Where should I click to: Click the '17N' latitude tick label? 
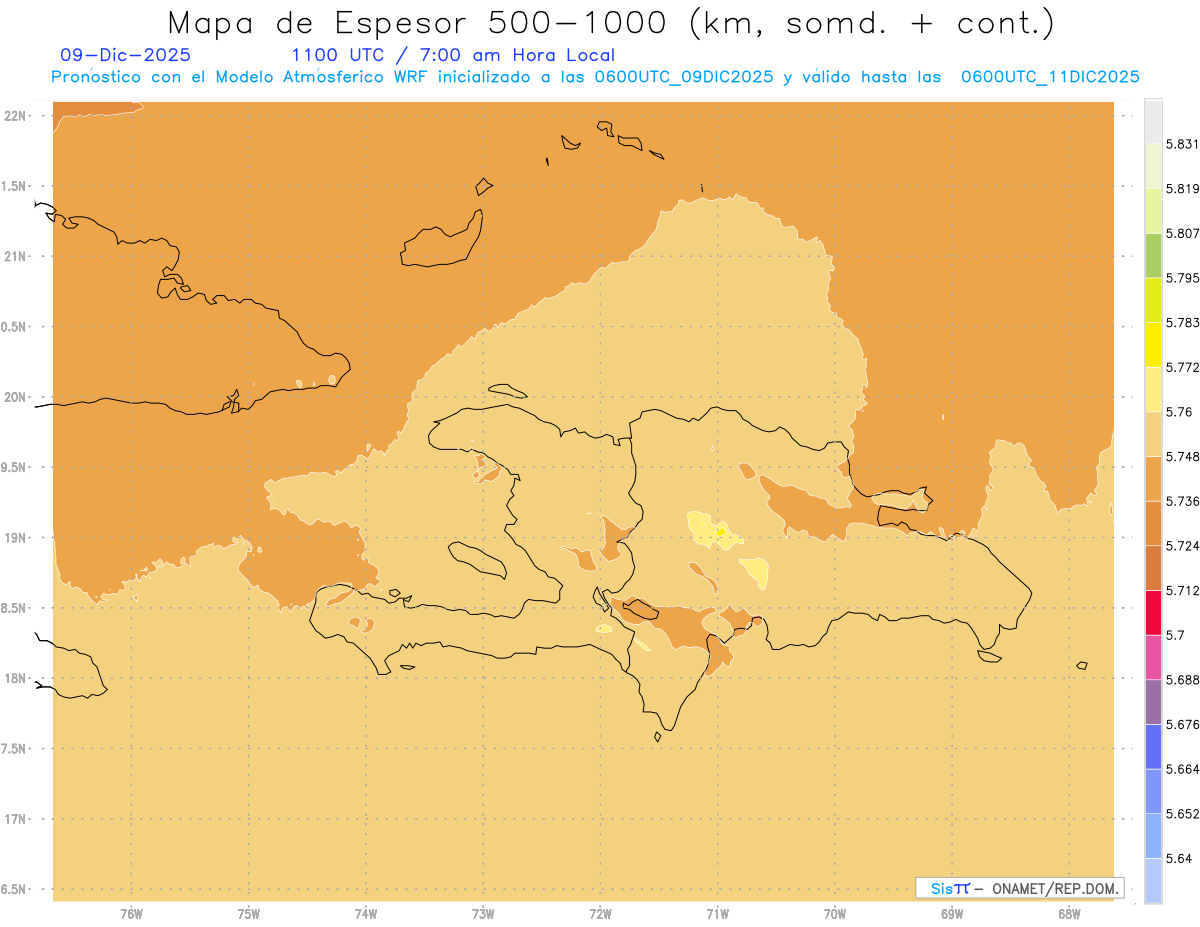click(15, 819)
